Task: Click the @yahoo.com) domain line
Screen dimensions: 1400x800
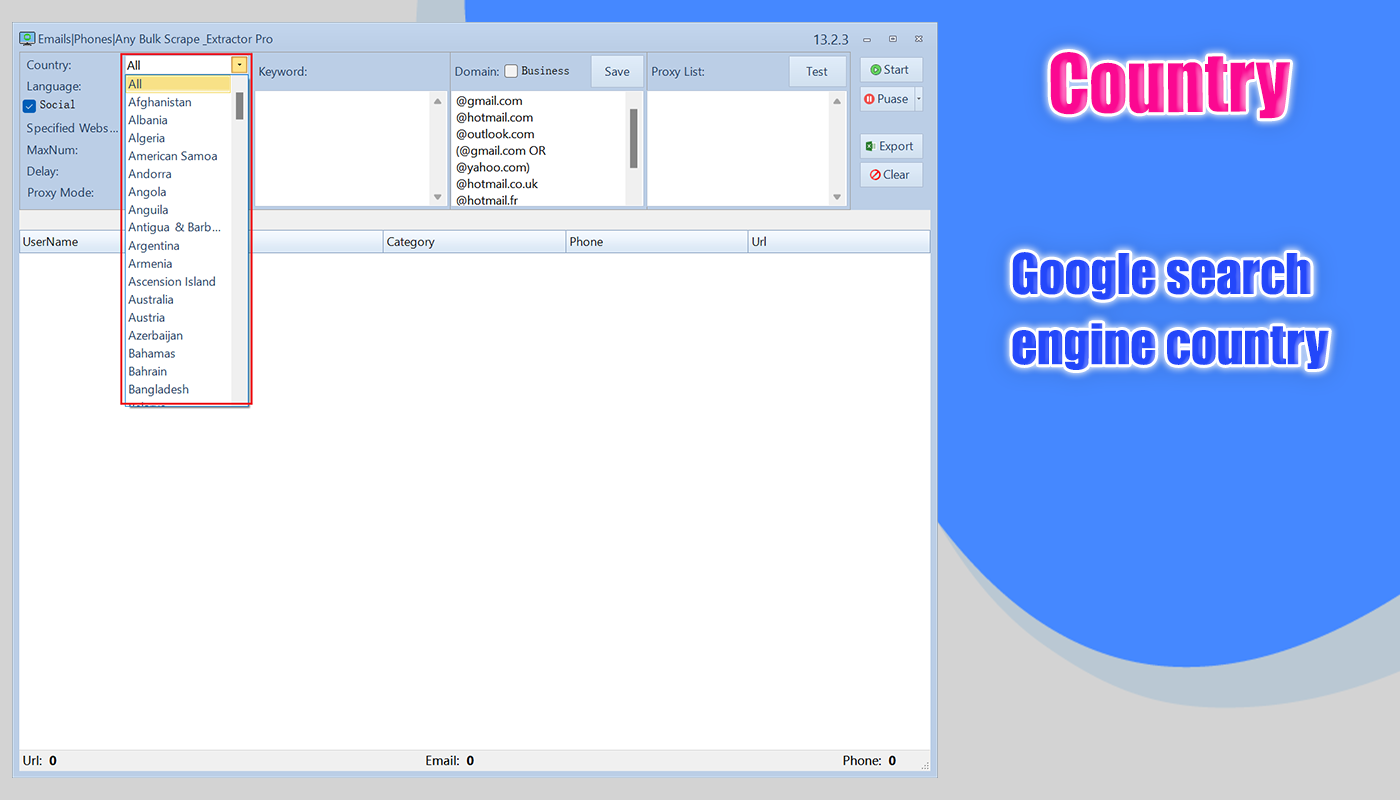Action: pos(493,167)
